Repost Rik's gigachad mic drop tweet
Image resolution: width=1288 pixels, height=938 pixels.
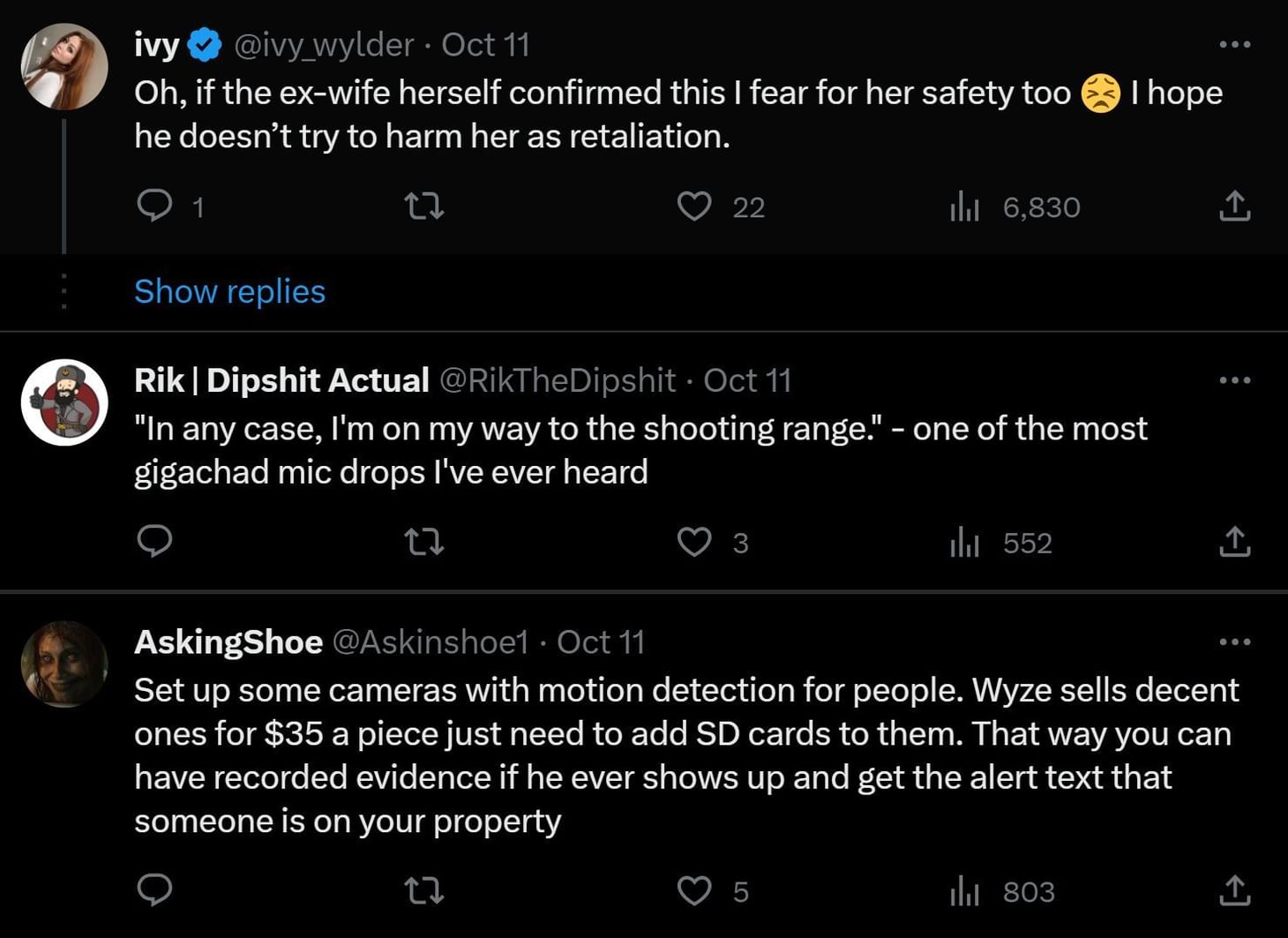(423, 542)
